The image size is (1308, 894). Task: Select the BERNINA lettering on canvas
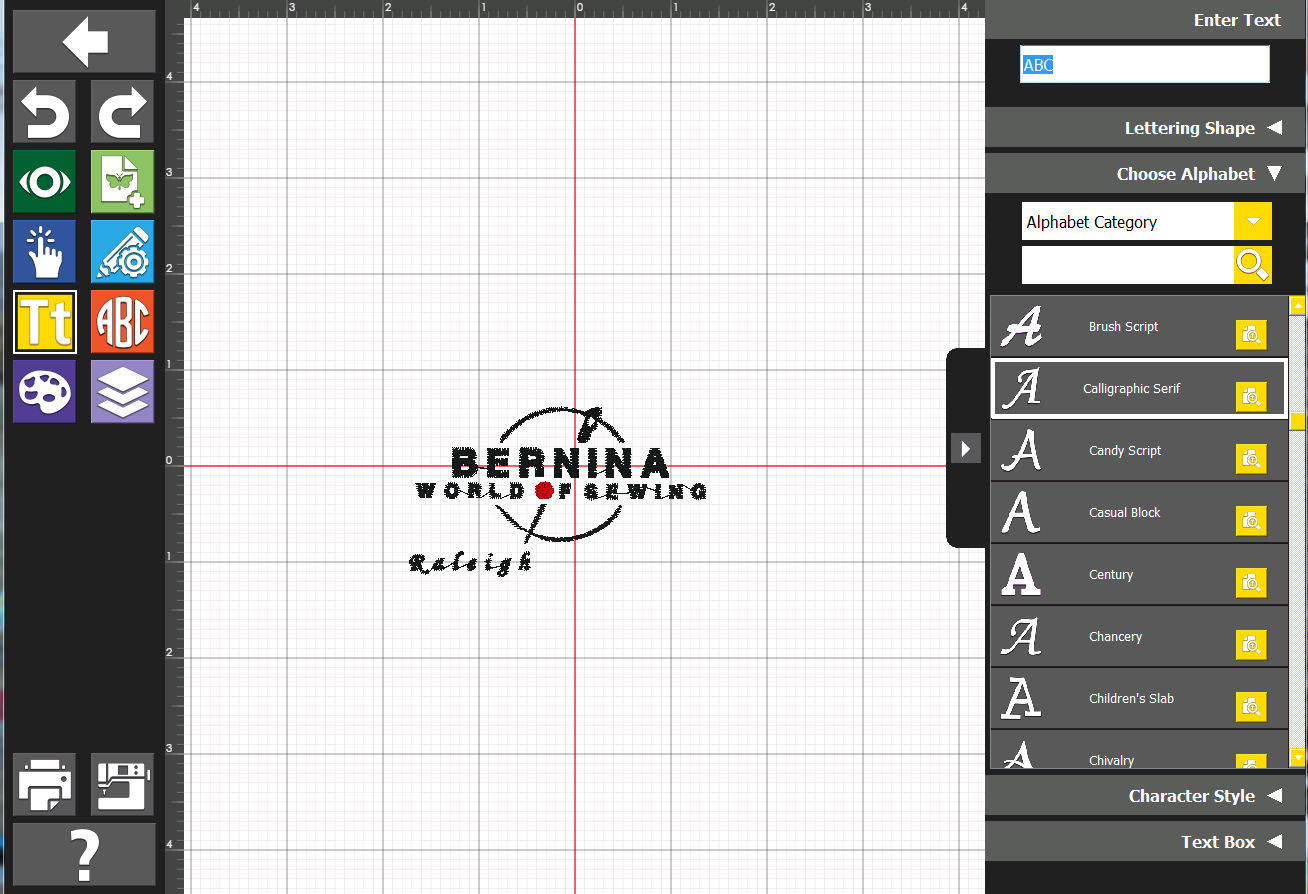click(560, 463)
